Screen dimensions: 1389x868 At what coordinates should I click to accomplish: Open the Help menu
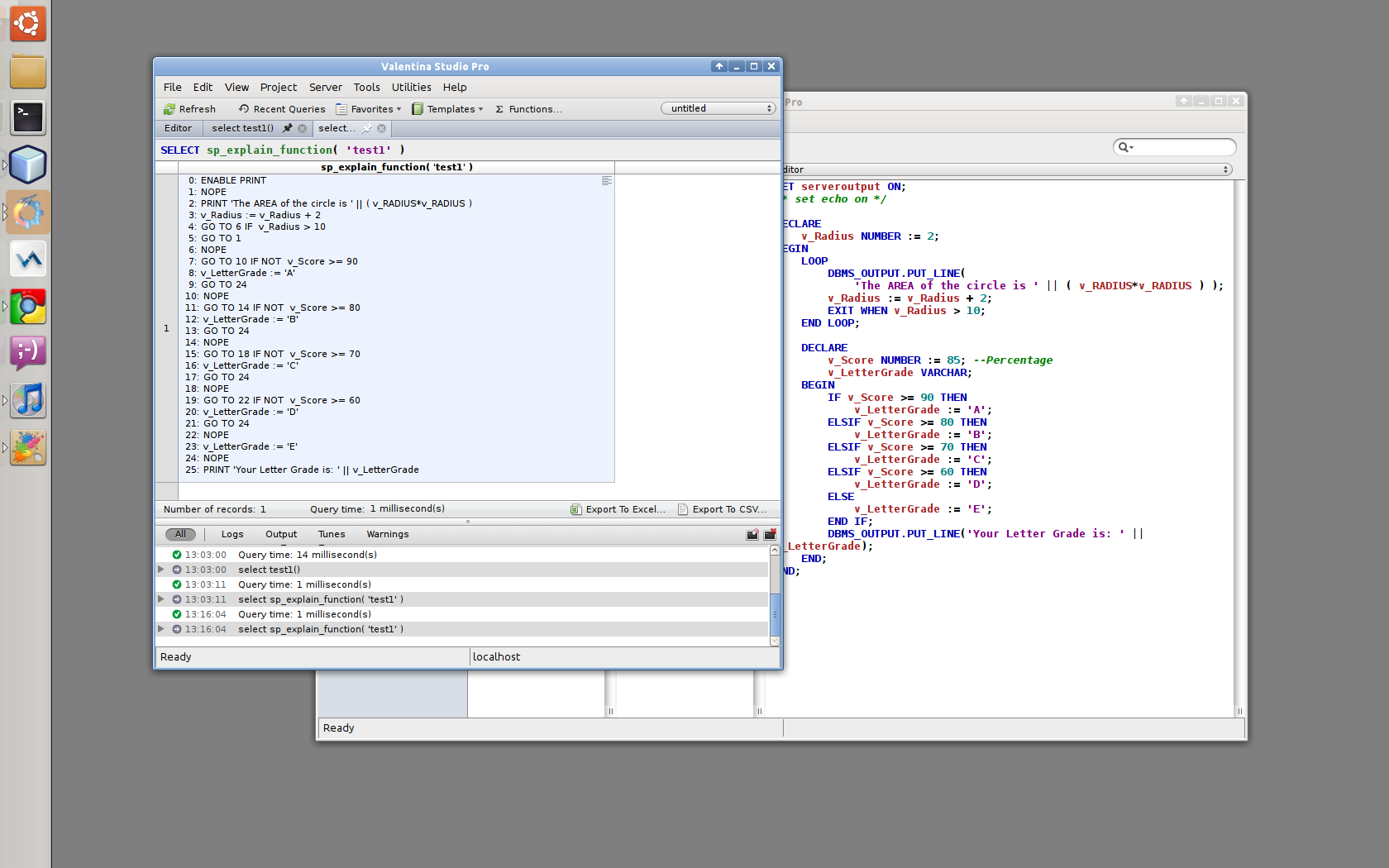click(x=455, y=88)
